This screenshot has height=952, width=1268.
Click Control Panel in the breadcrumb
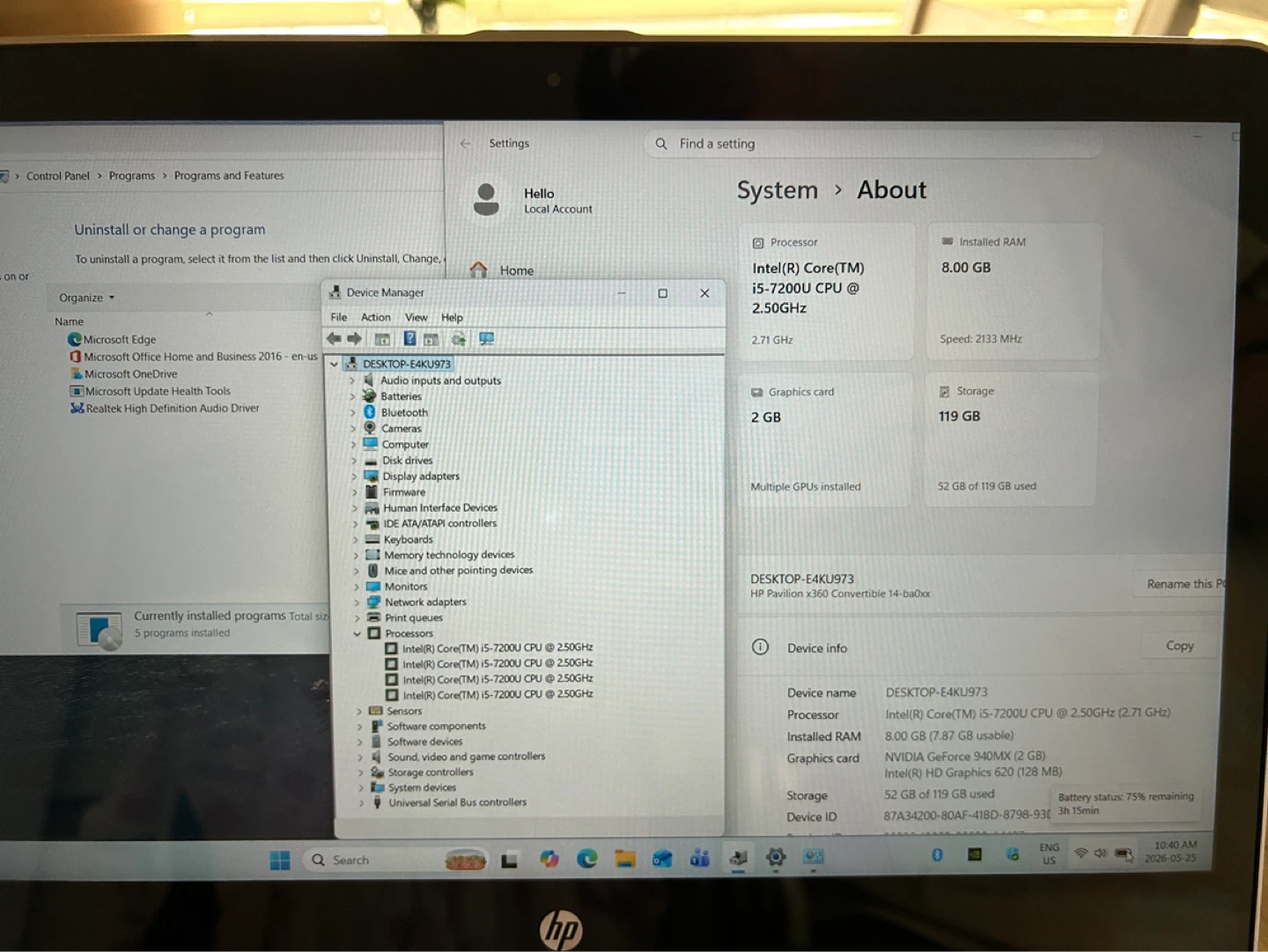(x=58, y=176)
